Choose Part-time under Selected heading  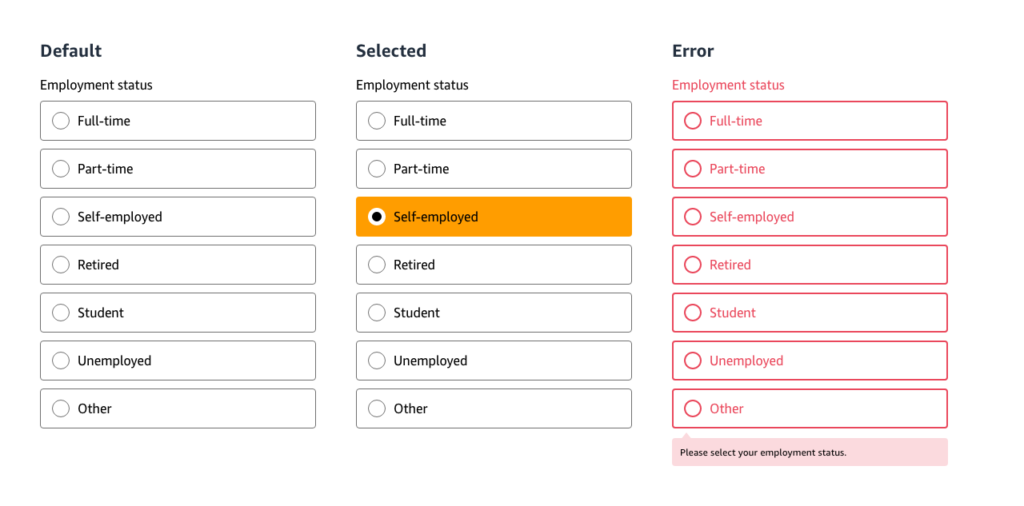pyautogui.click(x=377, y=169)
